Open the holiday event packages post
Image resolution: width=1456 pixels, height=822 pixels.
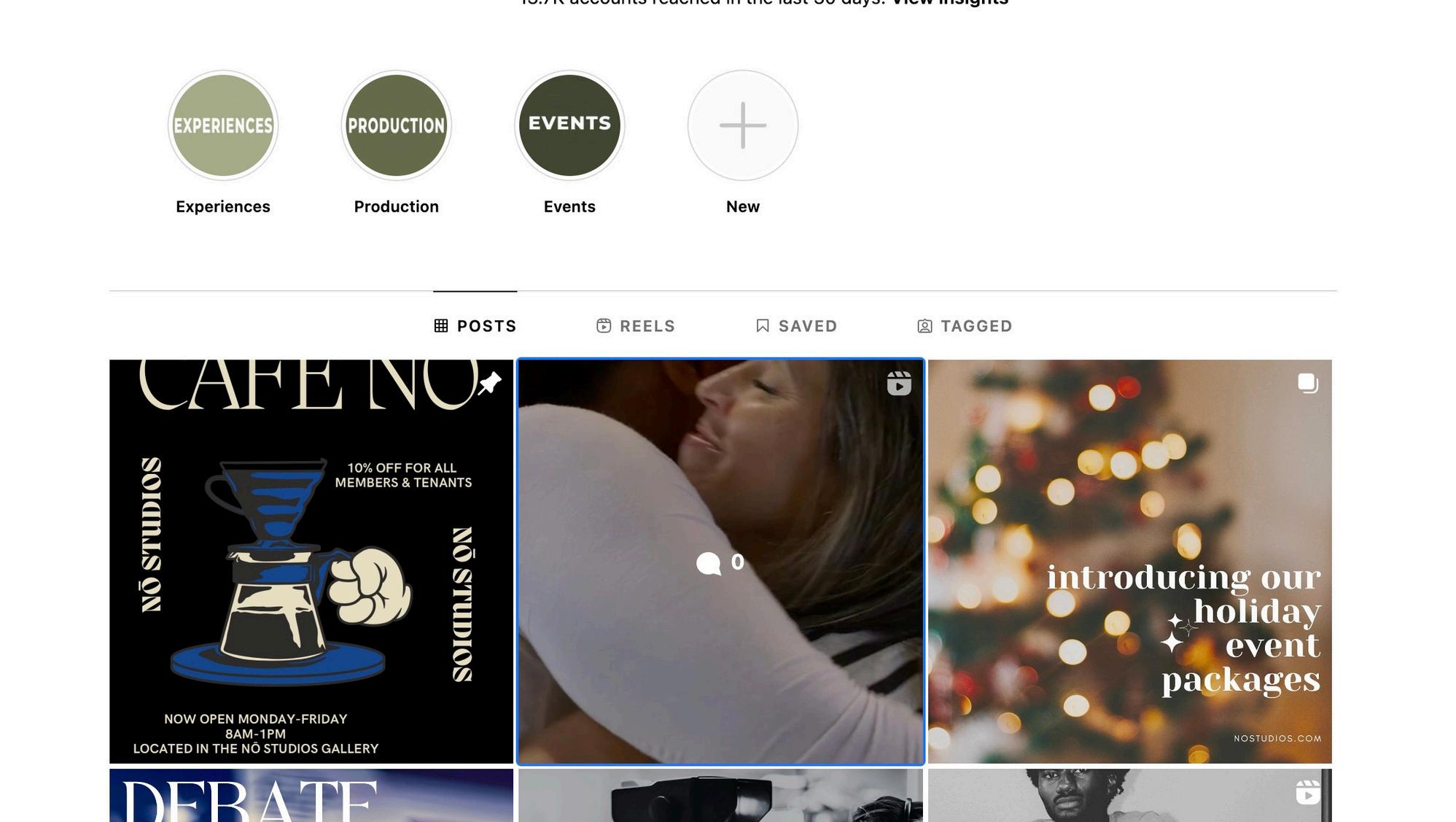point(1130,562)
